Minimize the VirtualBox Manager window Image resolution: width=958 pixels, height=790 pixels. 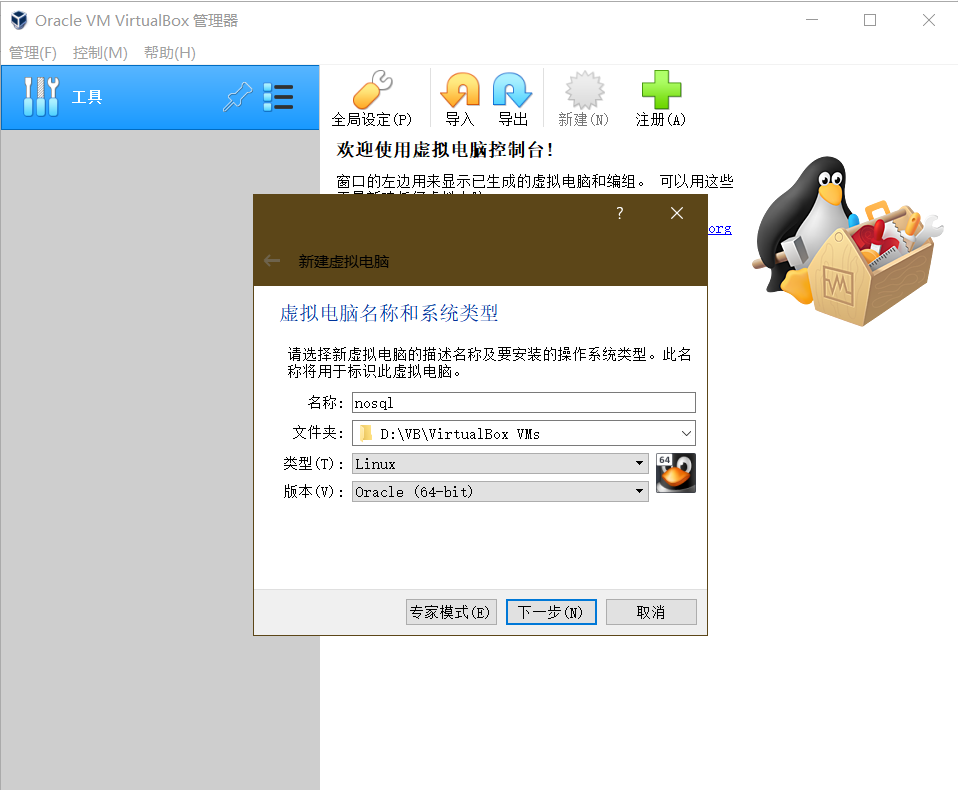[812, 20]
